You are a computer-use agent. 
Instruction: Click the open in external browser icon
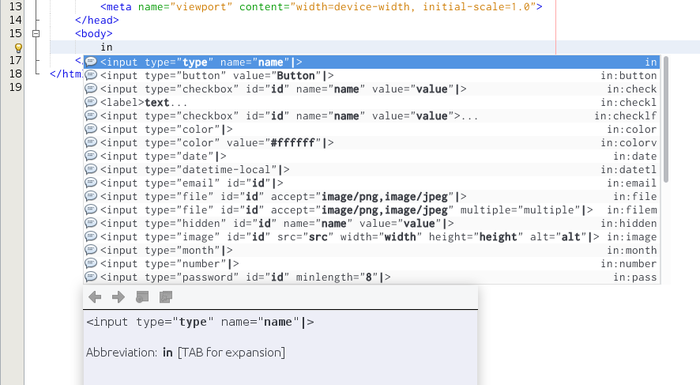coord(142,297)
